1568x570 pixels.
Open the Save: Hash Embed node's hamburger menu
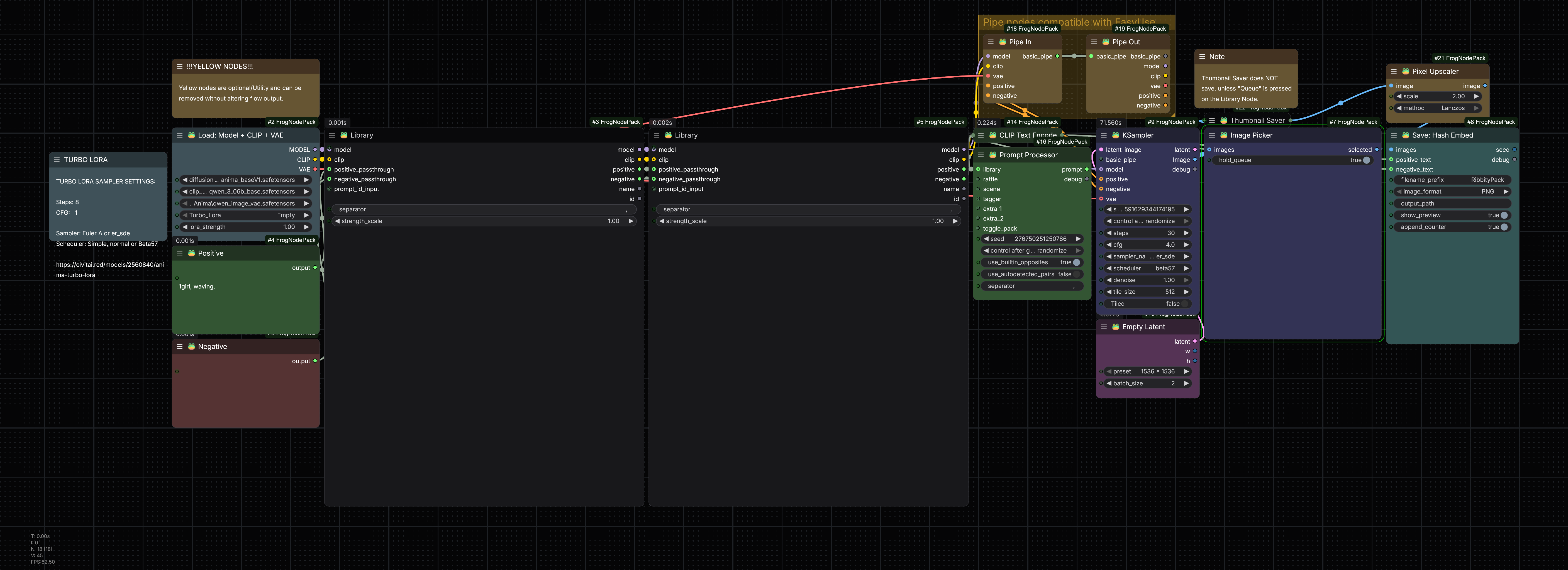coord(1393,135)
